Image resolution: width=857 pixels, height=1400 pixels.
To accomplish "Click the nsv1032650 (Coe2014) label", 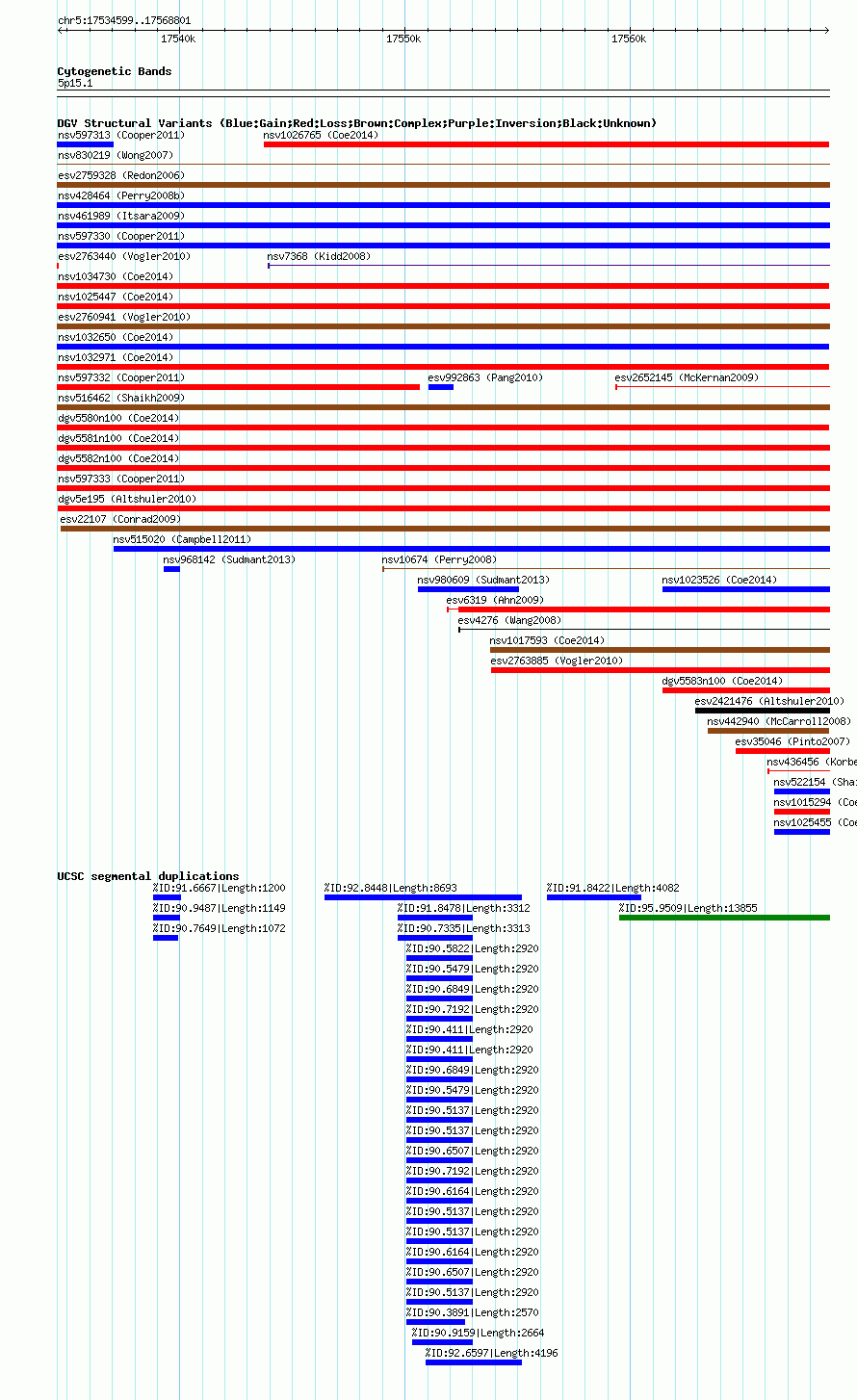I will [x=116, y=338].
